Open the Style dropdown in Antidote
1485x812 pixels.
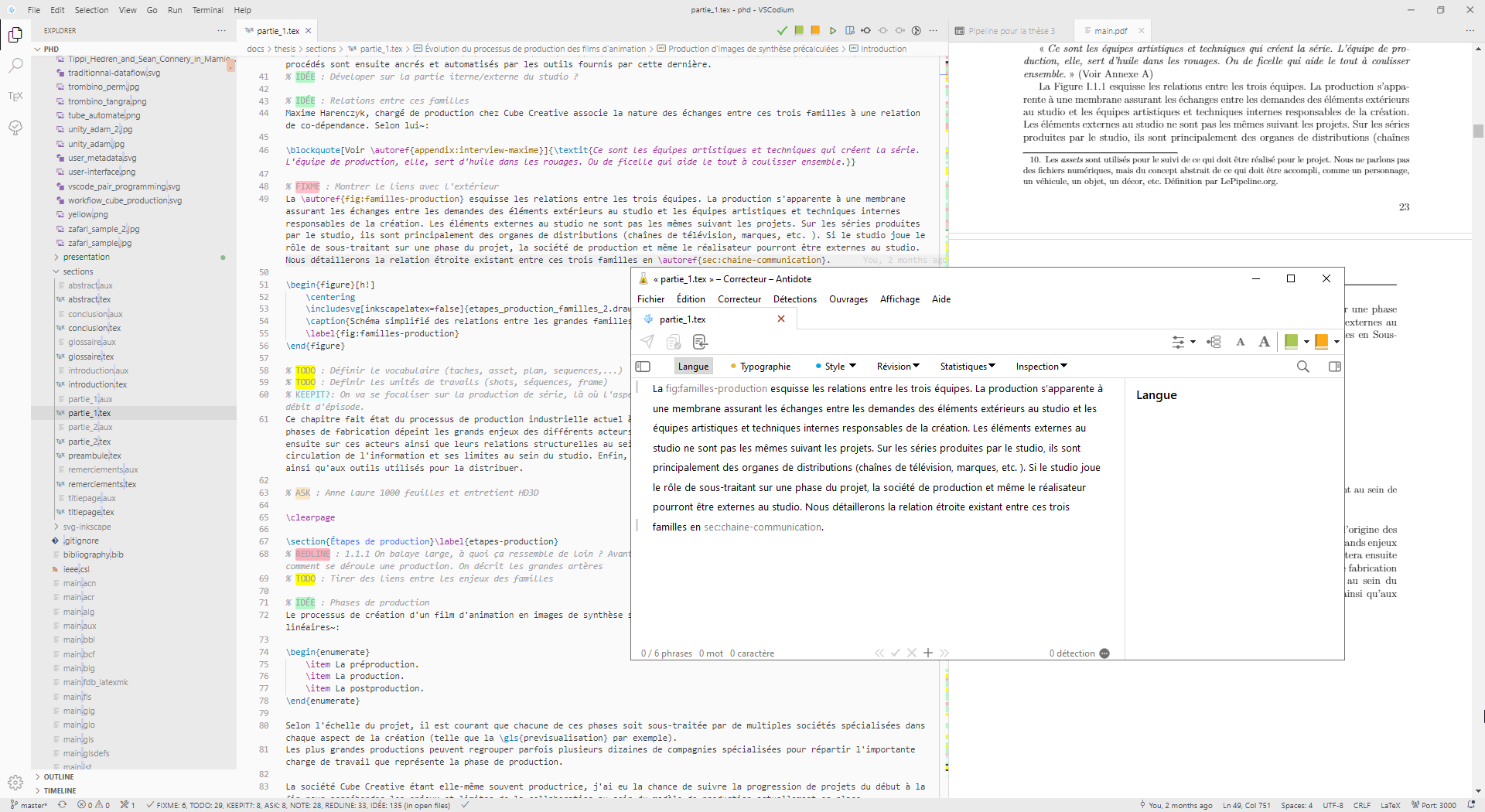click(836, 367)
